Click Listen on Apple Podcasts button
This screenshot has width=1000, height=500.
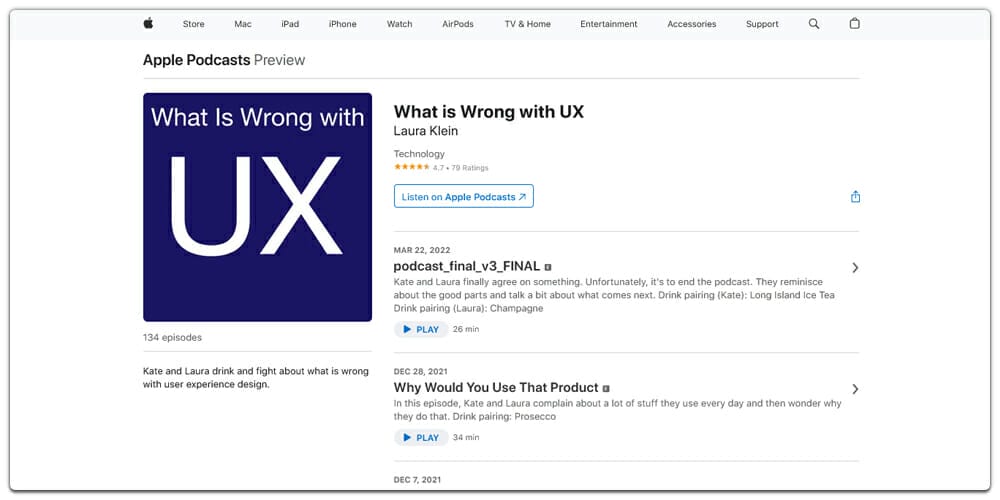pos(464,196)
